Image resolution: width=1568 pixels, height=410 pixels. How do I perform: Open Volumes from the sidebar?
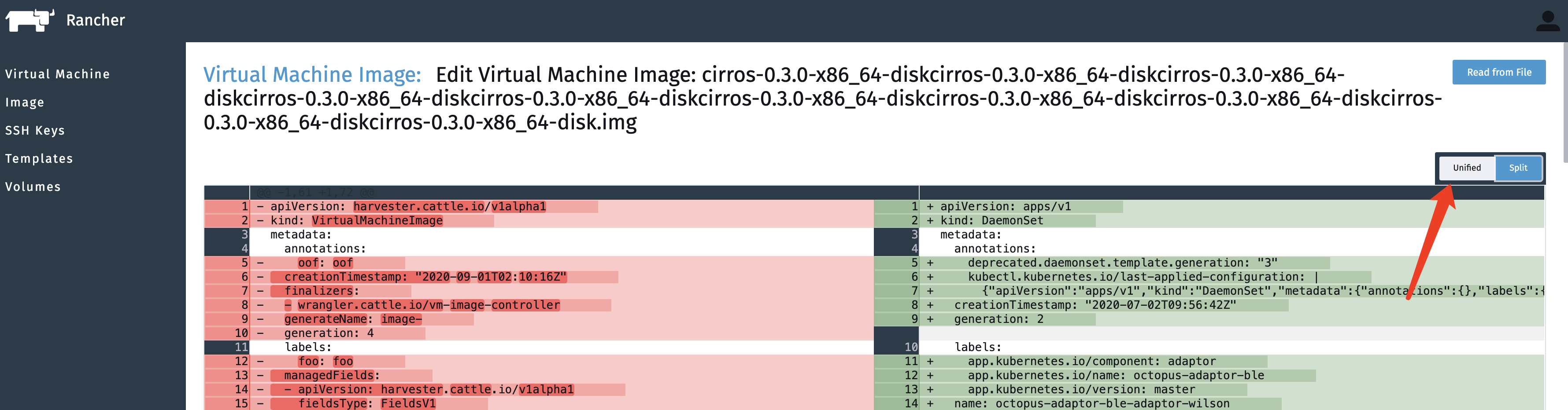tap(33, 187)
